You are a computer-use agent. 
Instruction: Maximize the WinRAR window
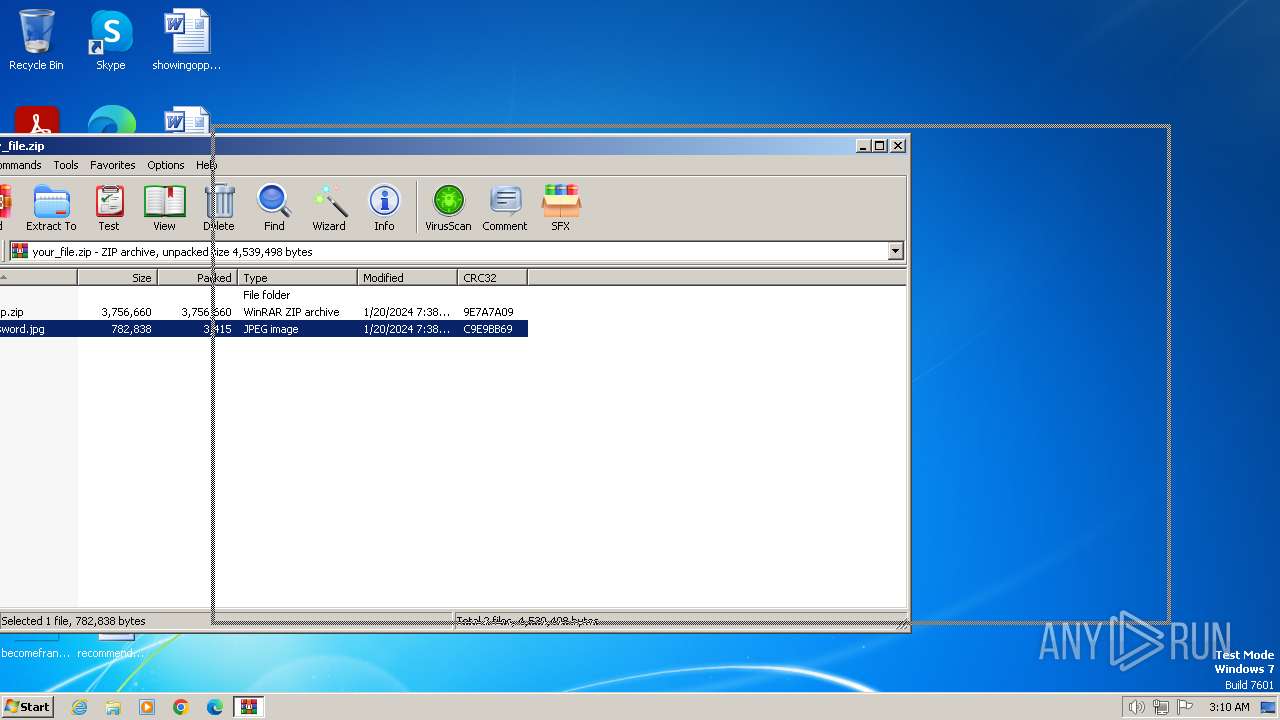click(880, 146)
